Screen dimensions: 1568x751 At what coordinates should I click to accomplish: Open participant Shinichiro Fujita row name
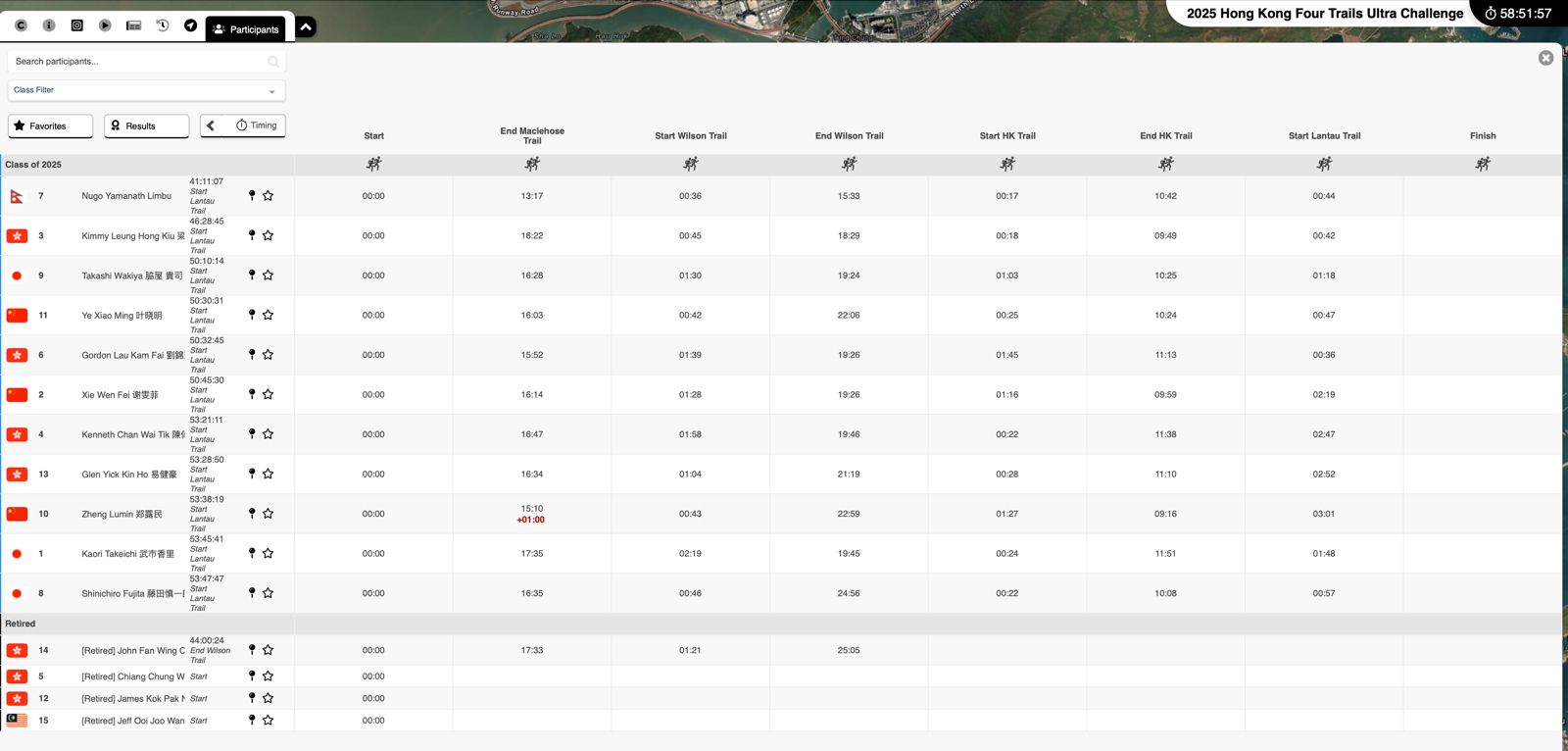pos(133,593)
